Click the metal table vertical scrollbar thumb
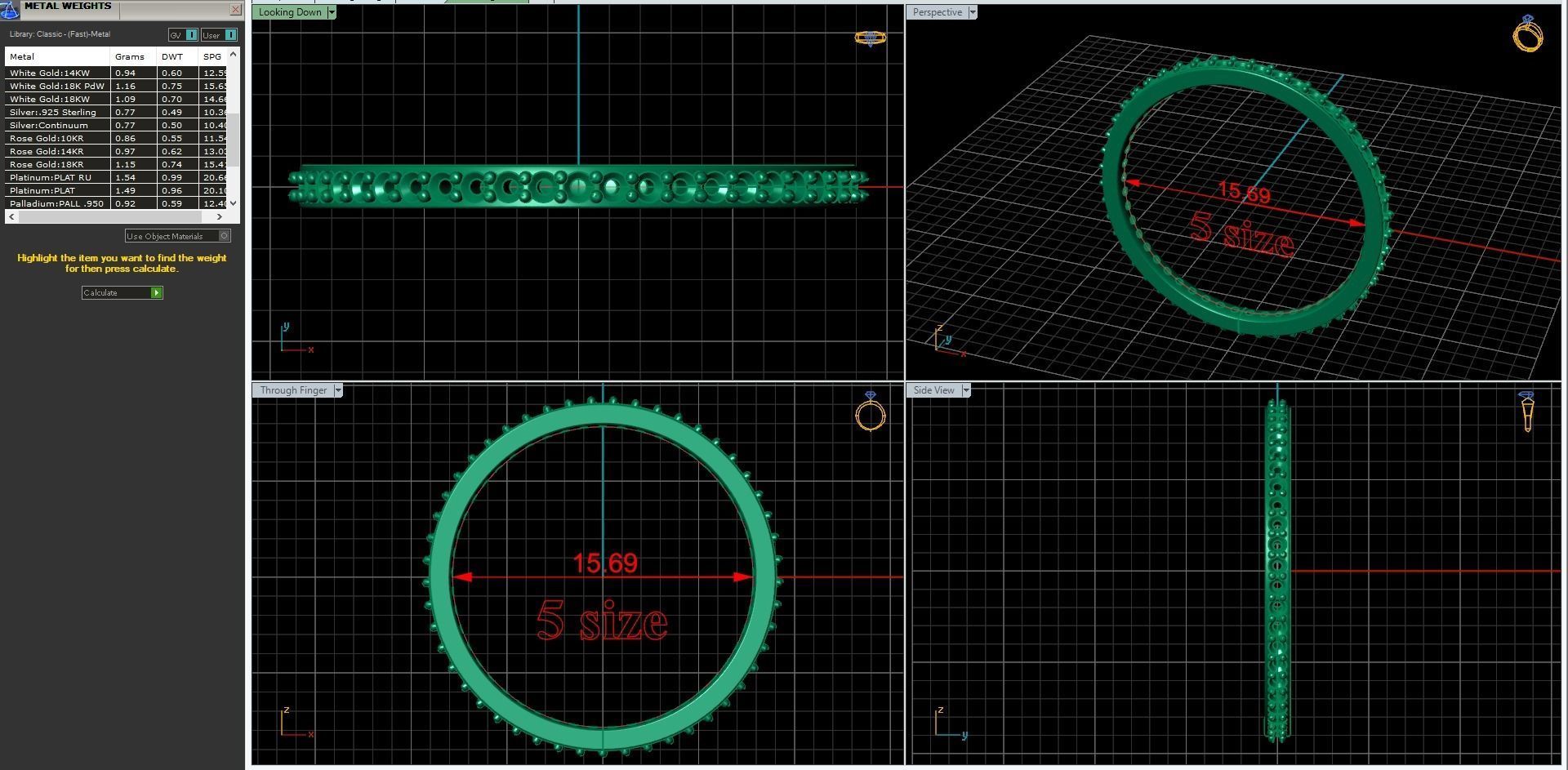This screenshot has width=1568, height=770. [x=234, y=140]
